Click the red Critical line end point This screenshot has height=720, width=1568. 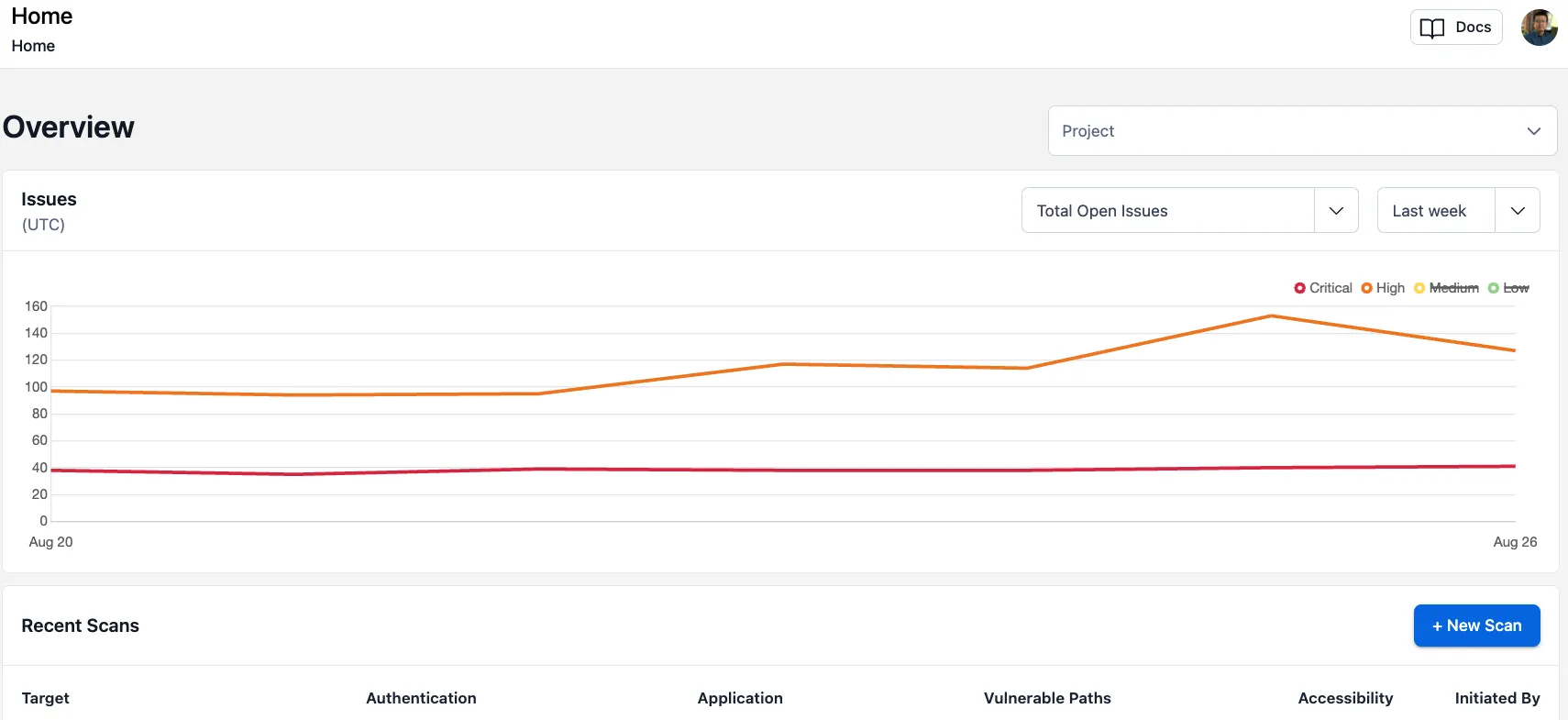tap(1514, 466)
